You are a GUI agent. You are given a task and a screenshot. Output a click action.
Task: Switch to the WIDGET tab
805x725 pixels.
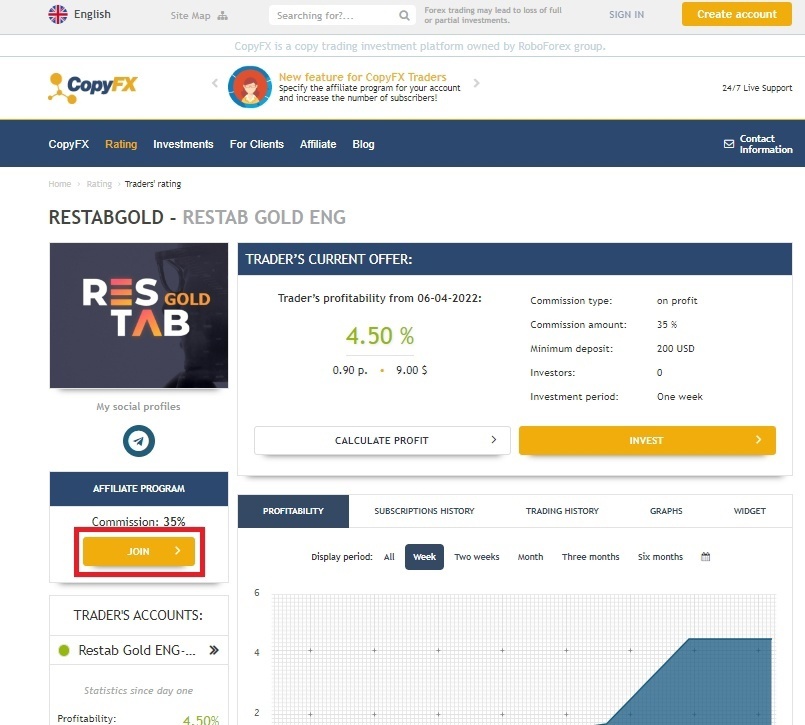[x=750, y=511]
